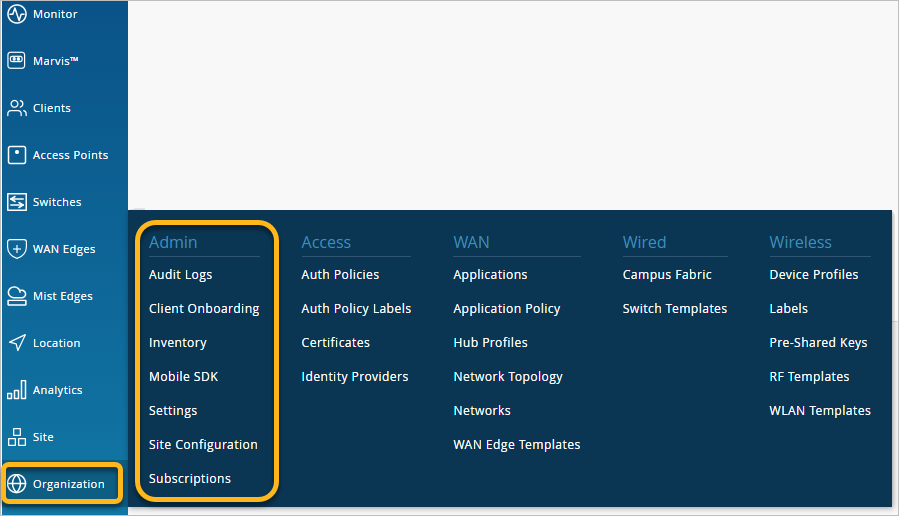The width and height of the screenshot is (899, 516).
Task: Click the Monitor heartbeat icon
Action: pyautogui.click(x=16, y=14)
